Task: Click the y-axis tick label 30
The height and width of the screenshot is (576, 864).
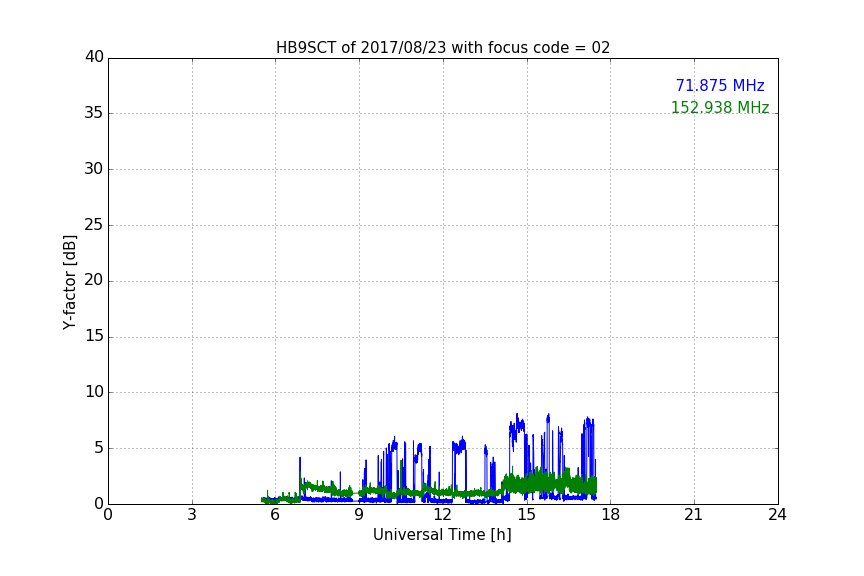Action: click(94, 169)
